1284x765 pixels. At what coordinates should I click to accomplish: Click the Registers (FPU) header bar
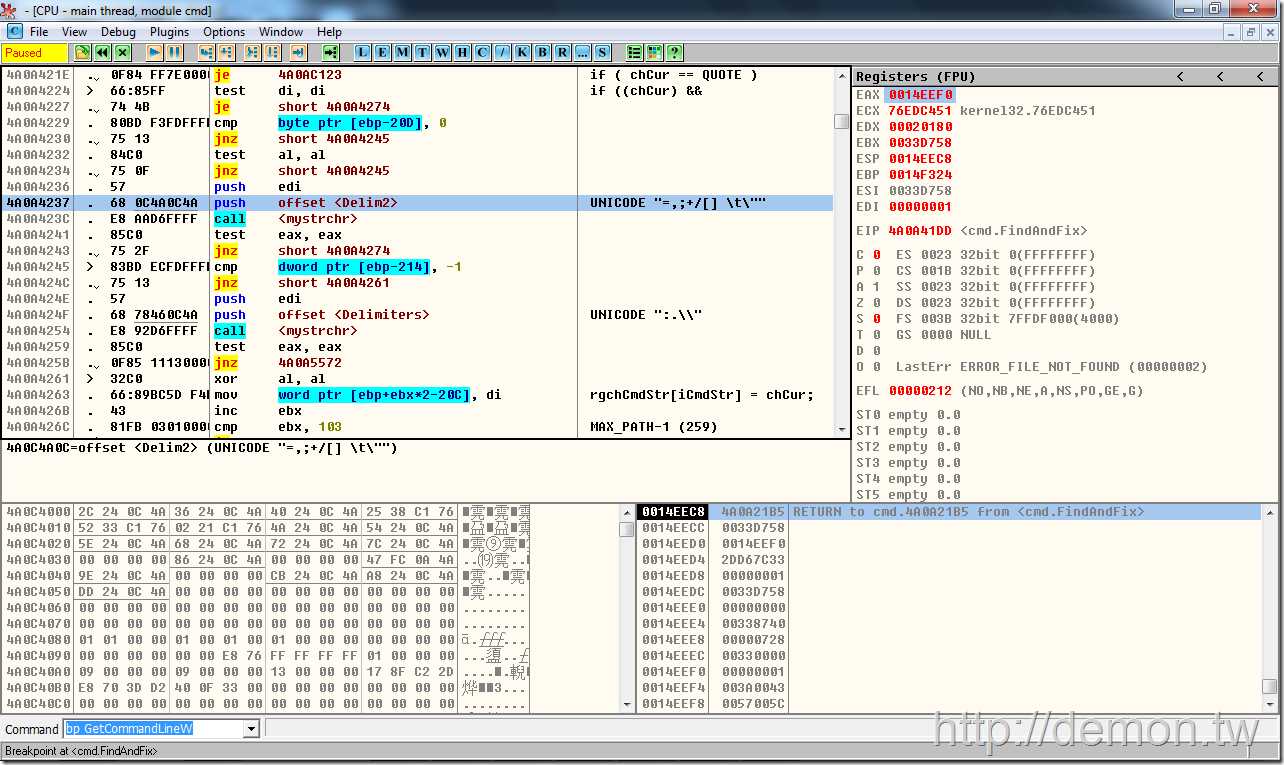click(x=1000, y=77)
